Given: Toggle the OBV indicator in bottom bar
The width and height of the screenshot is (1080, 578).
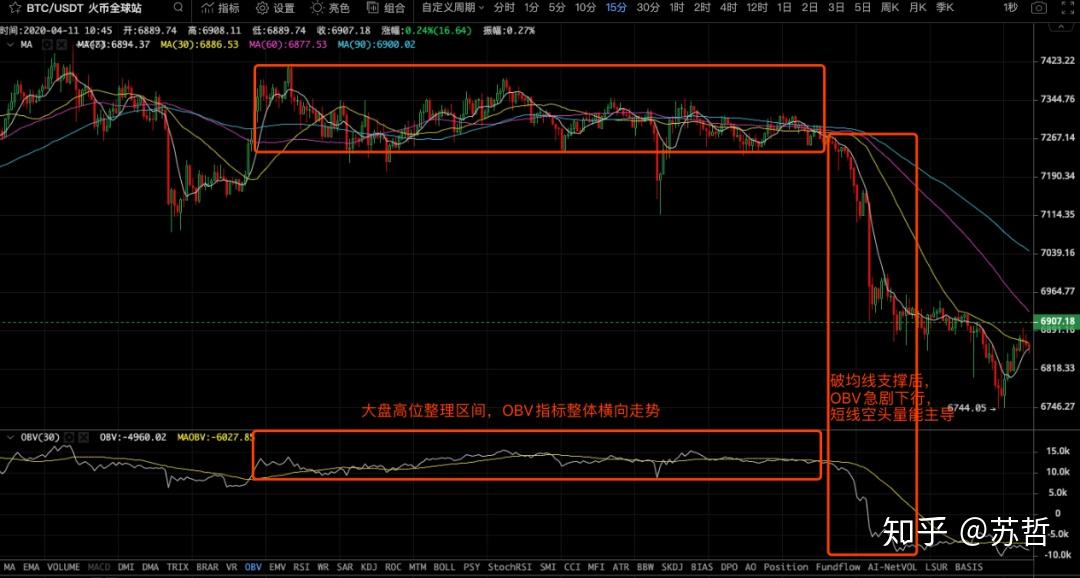Looking at the screenshot, I should [253, 567].
